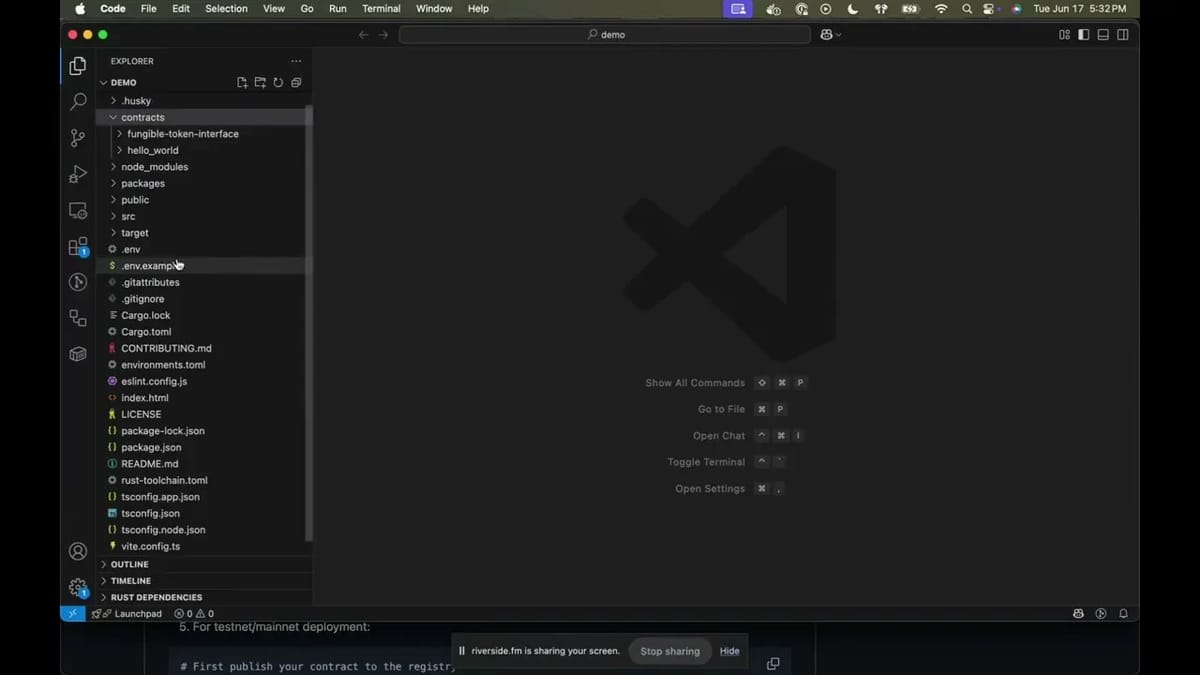Image resolution: width=1200 pixels, height=675 pixels.
Task: Open Explorer's Views and More Actions menu
Action: 296,61
